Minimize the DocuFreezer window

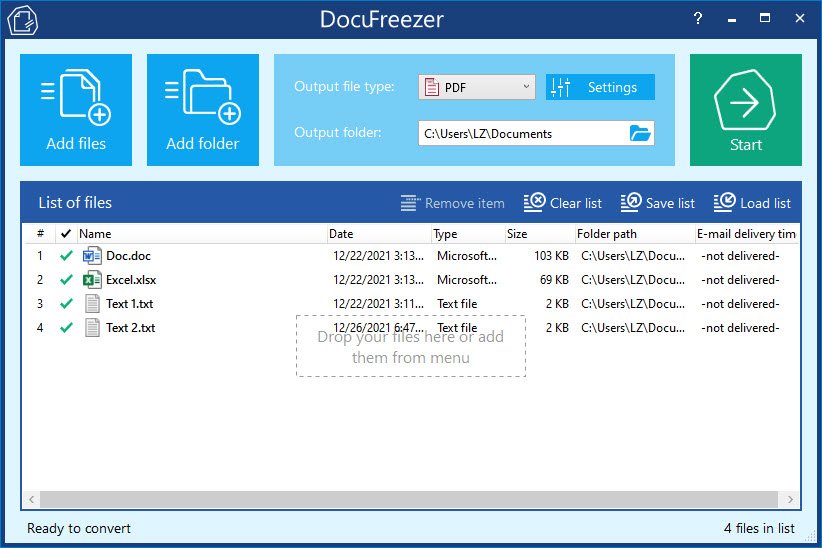pos(732,19)
